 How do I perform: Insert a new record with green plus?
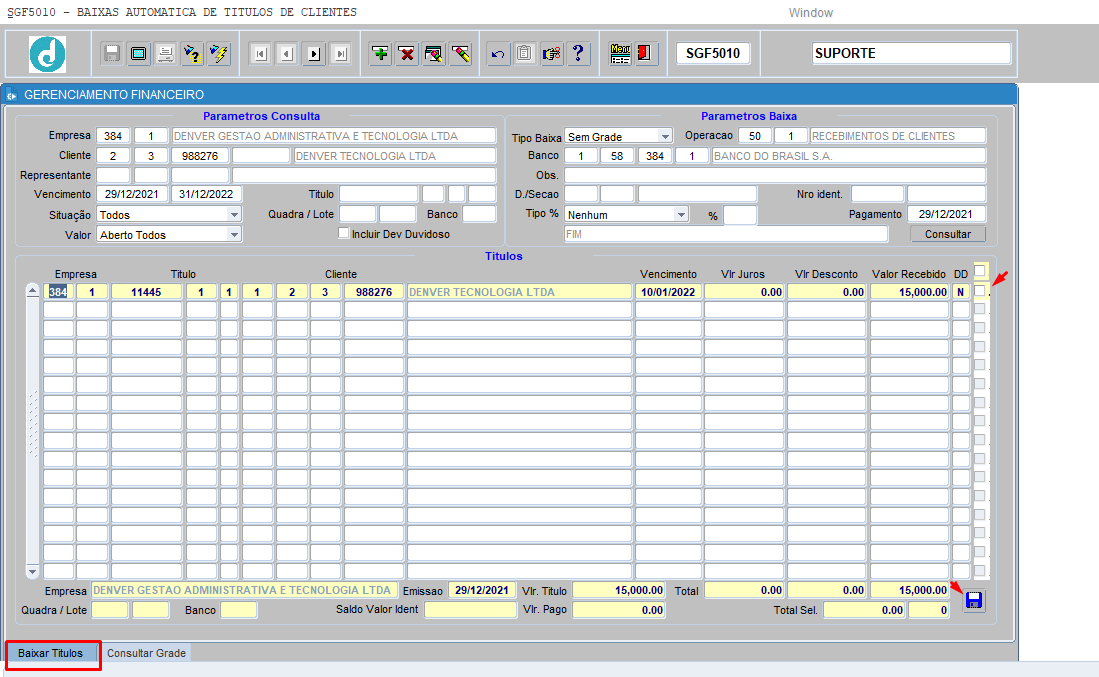point(381,53)
